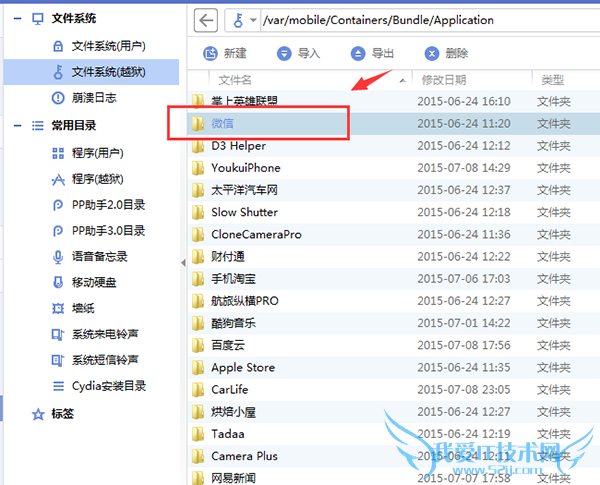
Task: Click the lock icon beside 文件系统(用户)
Action: point(58,46)
